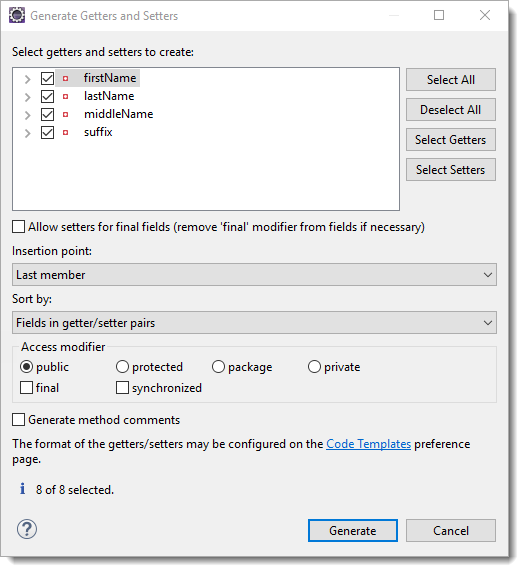Expand the firstName tree node
The image size is (524, 572).
click(x=28, y=79)
